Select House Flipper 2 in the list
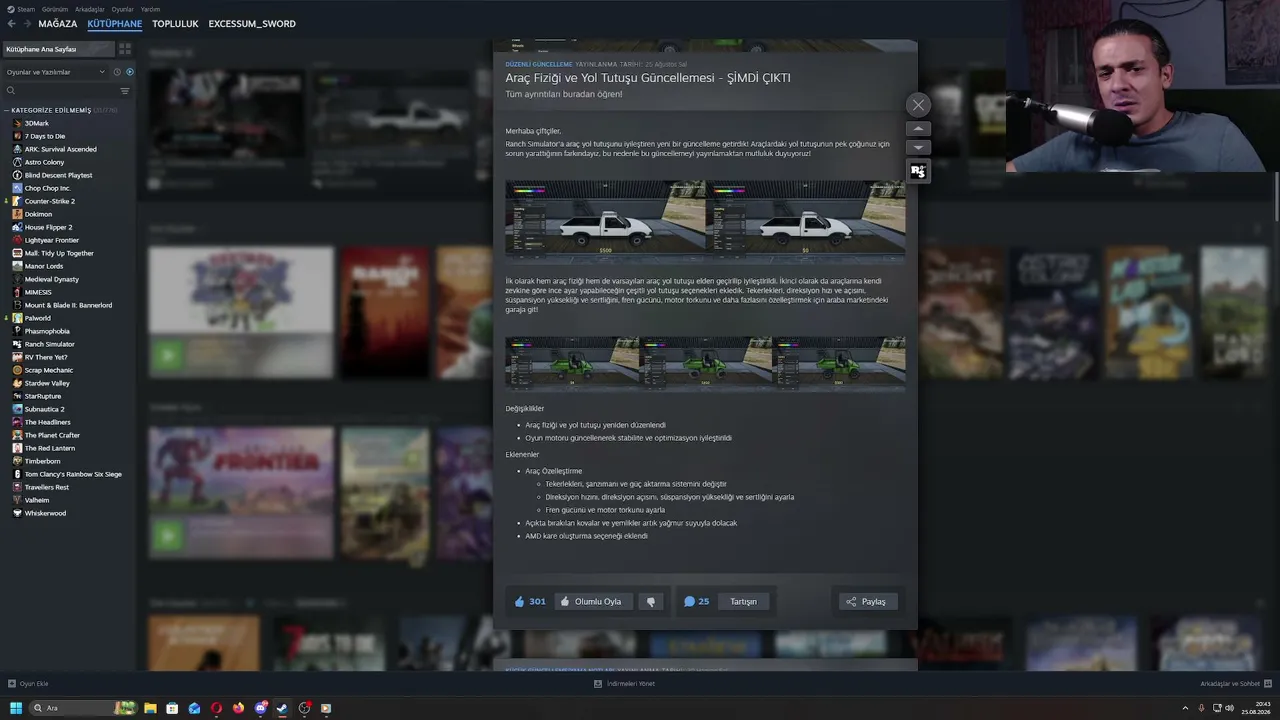This screenshot has height=720, width=1280. 49,227
